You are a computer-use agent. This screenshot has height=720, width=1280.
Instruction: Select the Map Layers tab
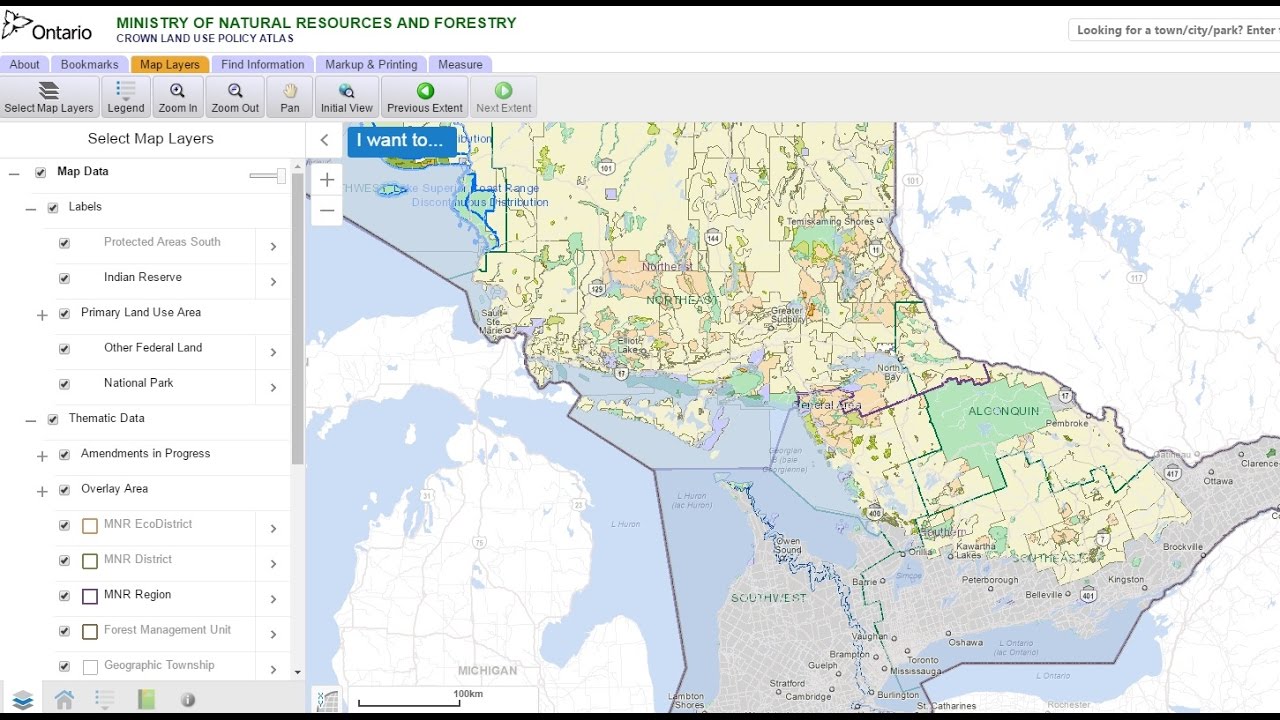170,64
